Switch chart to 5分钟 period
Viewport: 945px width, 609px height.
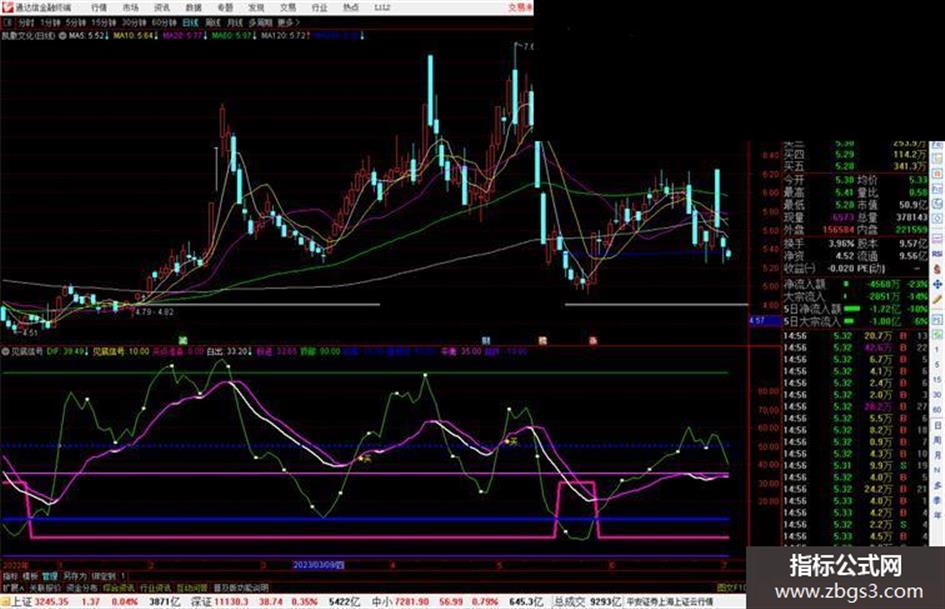[76, 23]
